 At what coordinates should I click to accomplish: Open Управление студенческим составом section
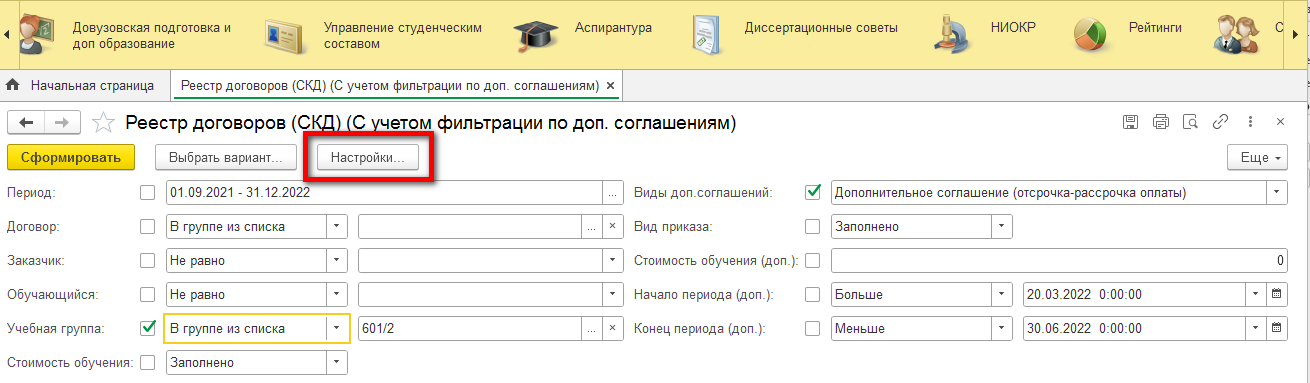[403, 35]
